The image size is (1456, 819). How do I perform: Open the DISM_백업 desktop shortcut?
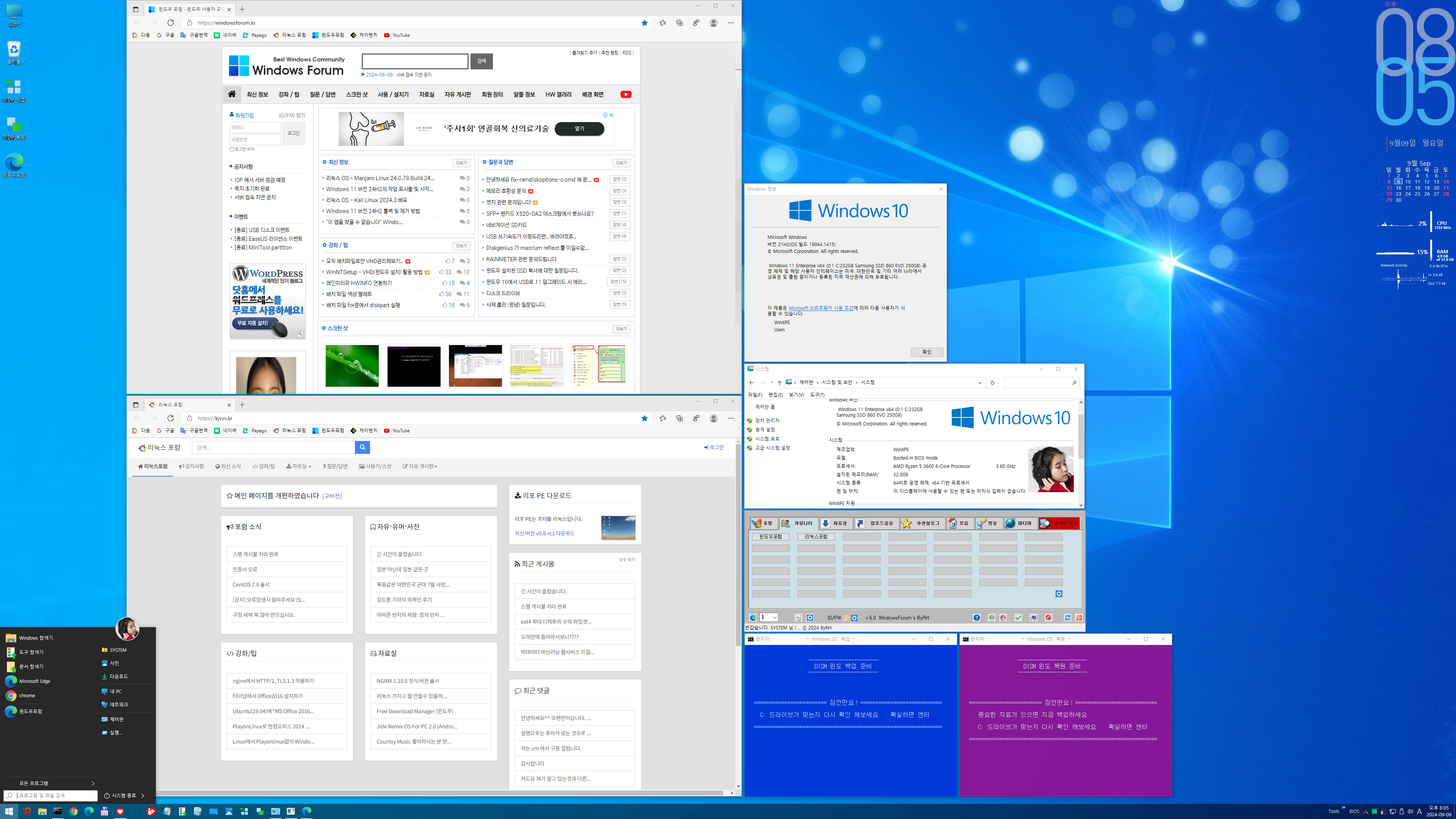tap(14, 91)
